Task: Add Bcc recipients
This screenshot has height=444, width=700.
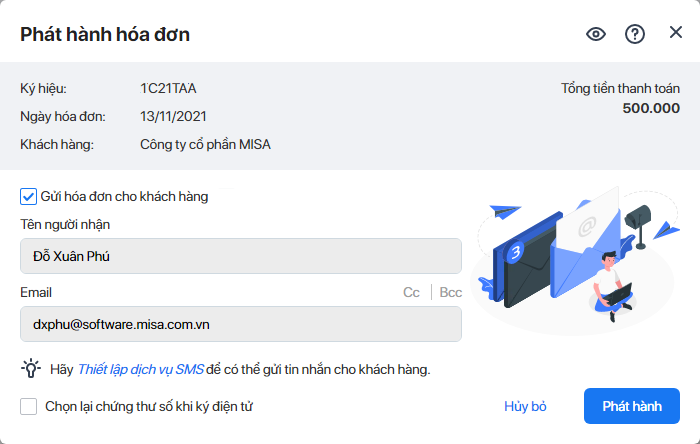Action: [451, 293]
